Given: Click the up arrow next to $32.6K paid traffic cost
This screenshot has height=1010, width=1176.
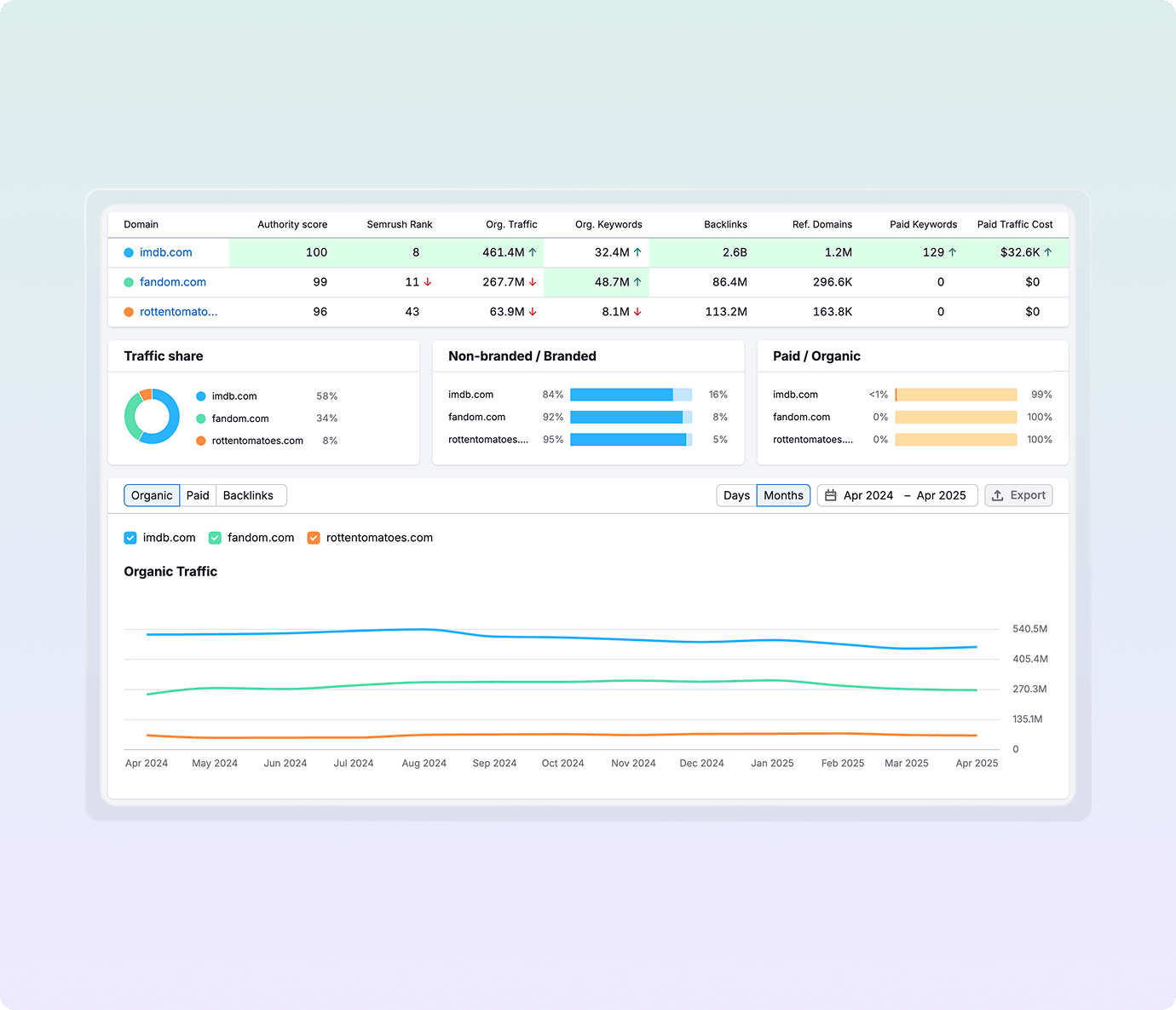Looking at the screenshot, I should 1048,252.
